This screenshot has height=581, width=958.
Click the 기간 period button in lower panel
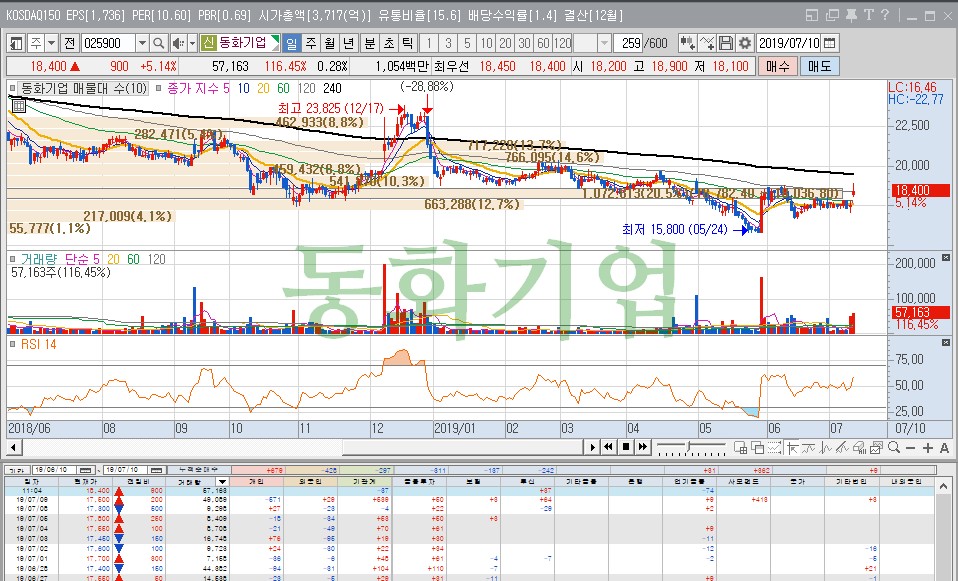click(x=16, y=470)
